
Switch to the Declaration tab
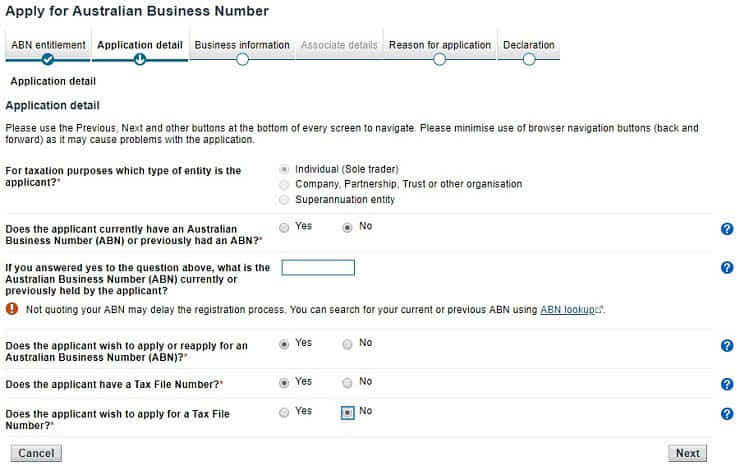(x=528, y=46)
